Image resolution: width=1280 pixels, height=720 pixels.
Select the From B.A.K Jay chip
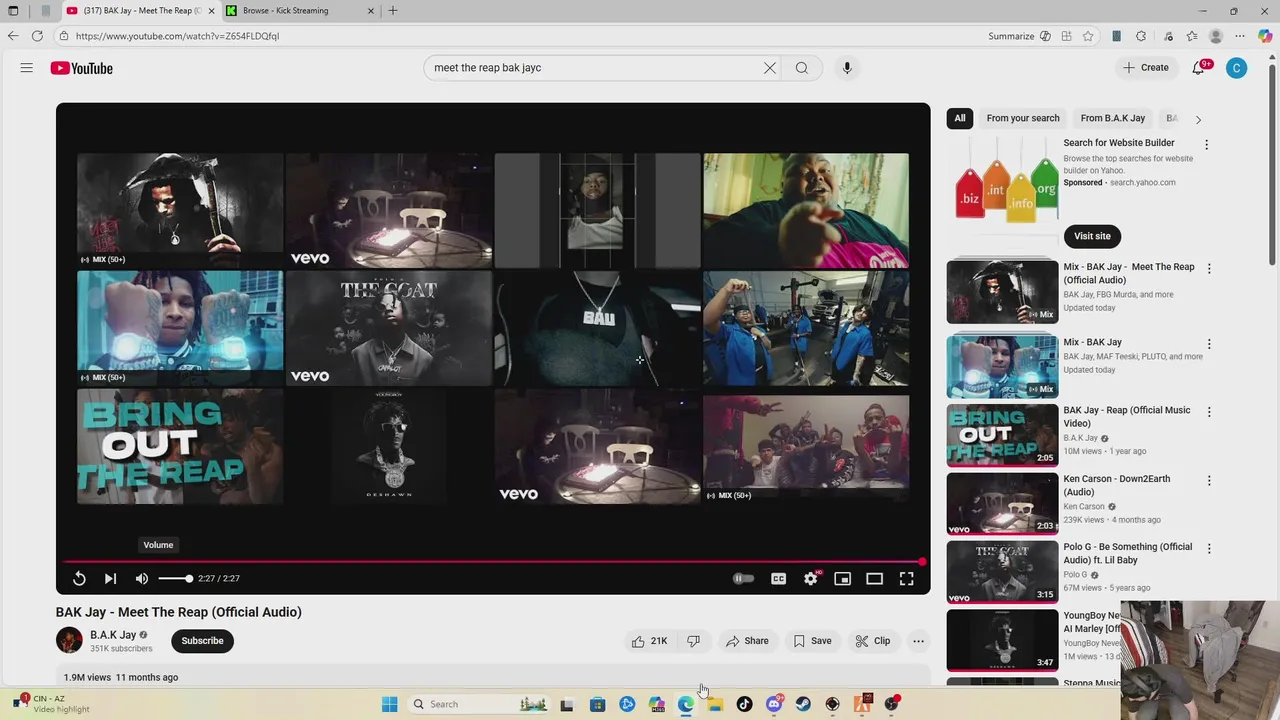[1113, 118]
